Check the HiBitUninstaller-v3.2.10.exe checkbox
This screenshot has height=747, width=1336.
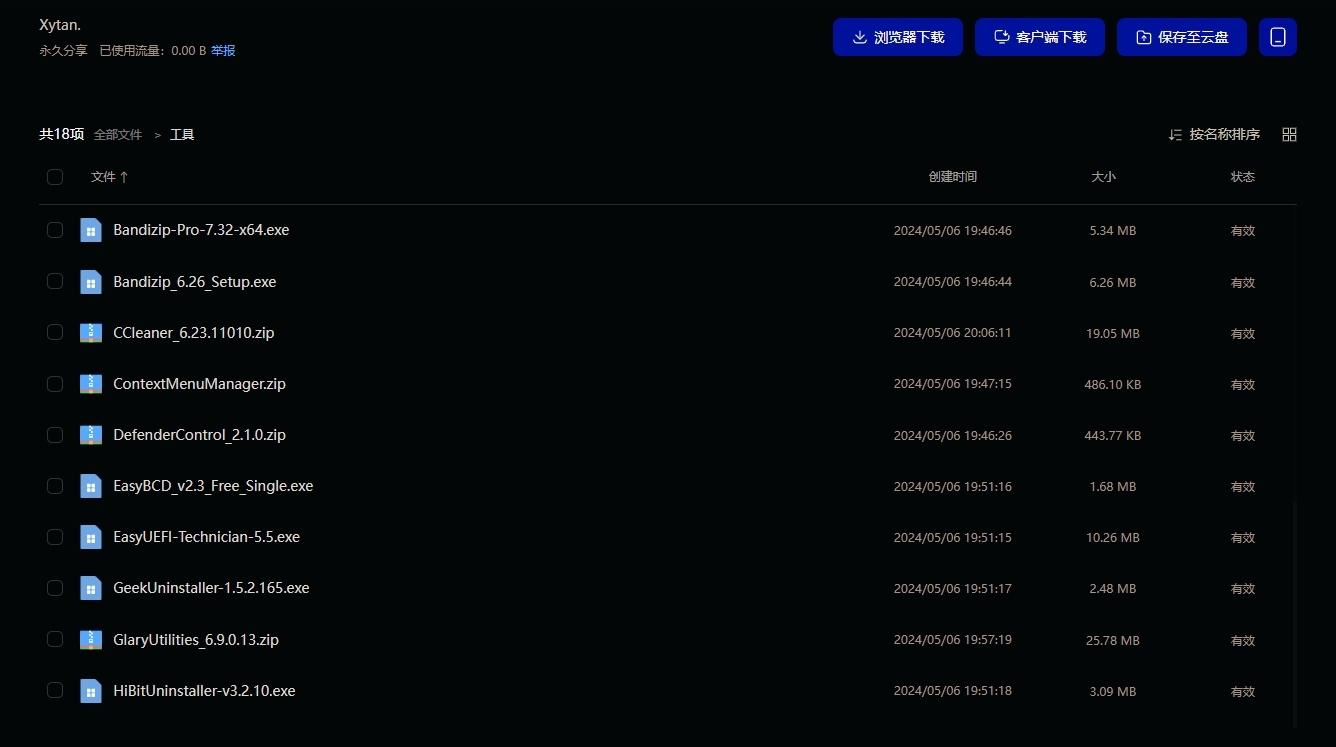click(x=55, y=690)
